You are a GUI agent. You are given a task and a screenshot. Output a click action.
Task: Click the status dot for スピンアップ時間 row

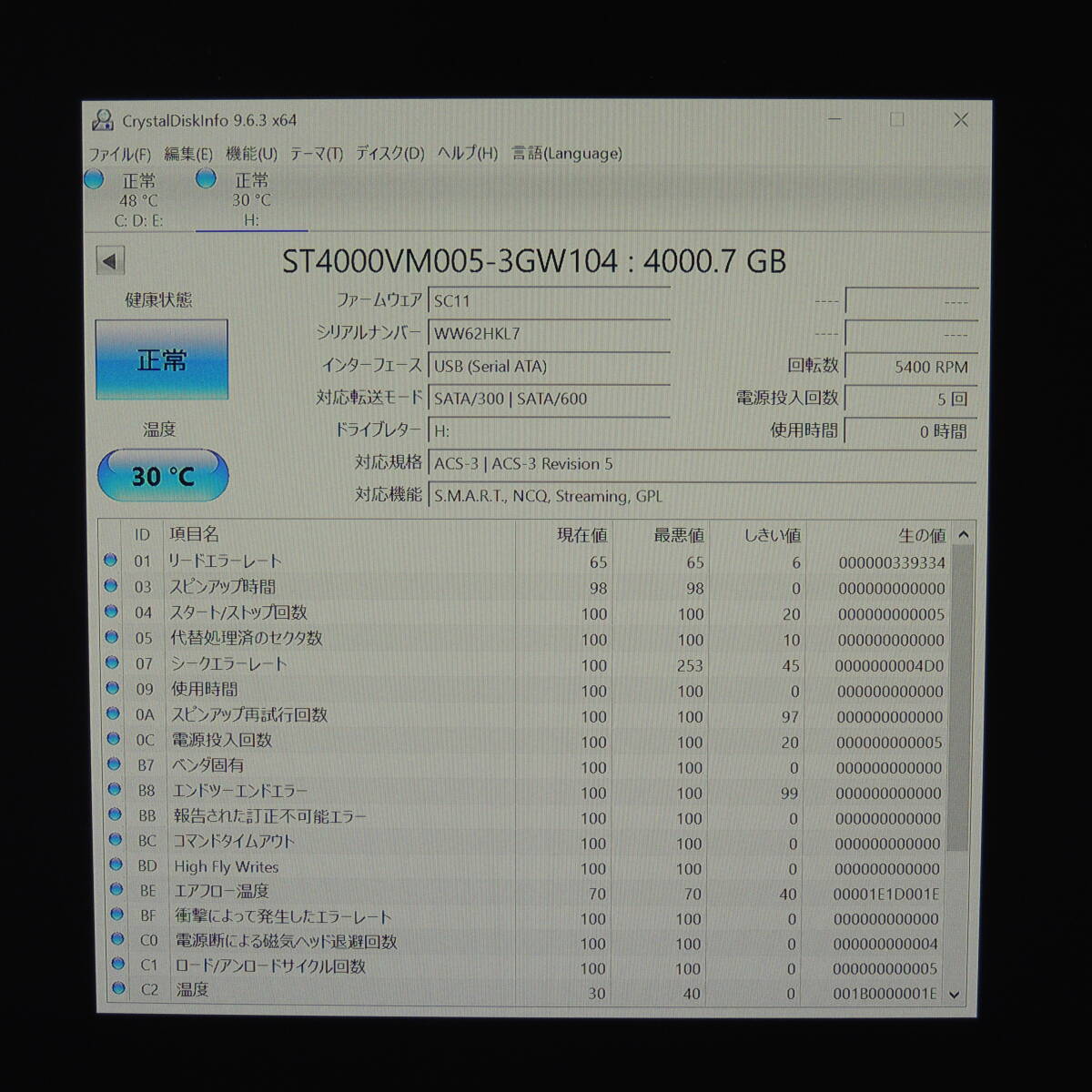click(111, 586)
